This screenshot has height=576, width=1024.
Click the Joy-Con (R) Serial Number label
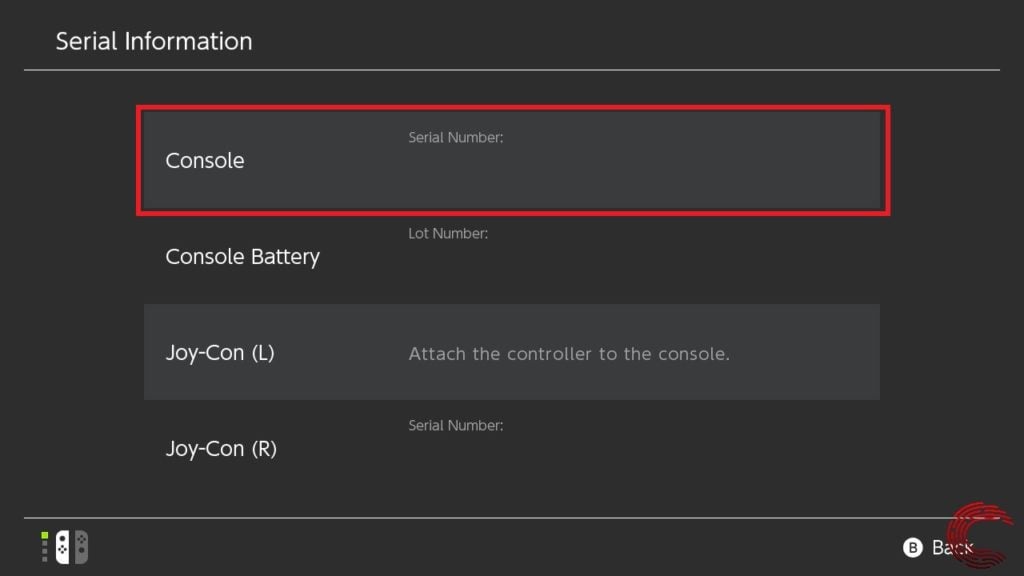coord(455,425)
